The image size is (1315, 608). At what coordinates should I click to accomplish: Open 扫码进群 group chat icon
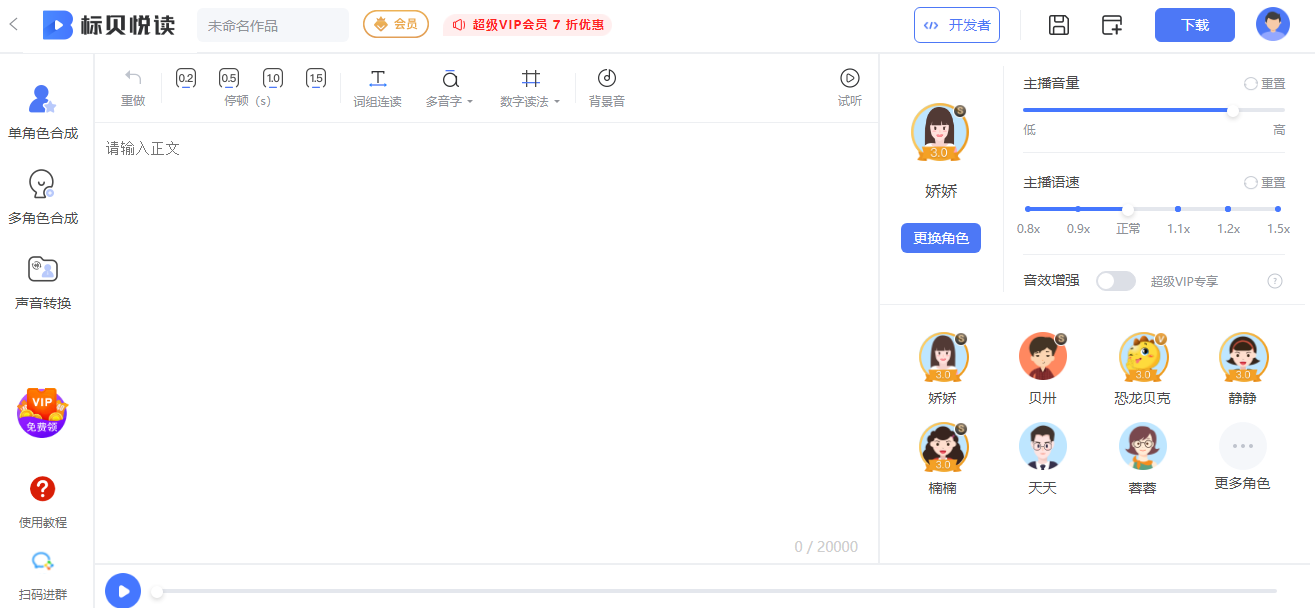click(x=43, y=575)
